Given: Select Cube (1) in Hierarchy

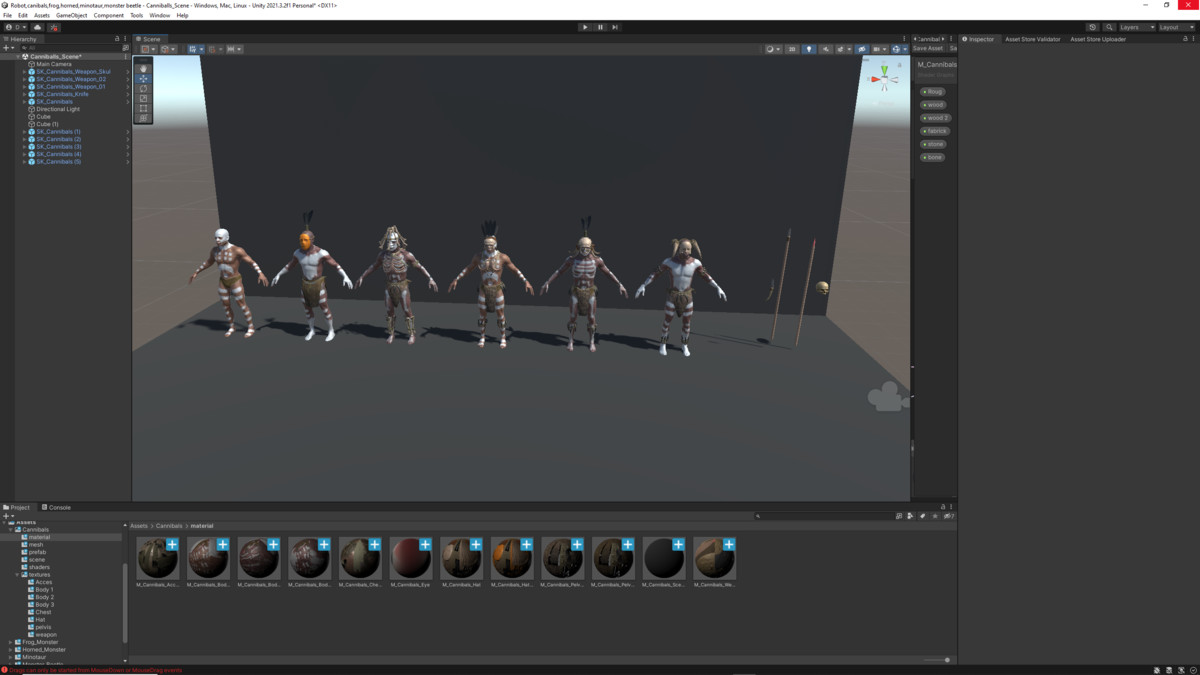Looking at the screenshot, I should tap(47, 124).
